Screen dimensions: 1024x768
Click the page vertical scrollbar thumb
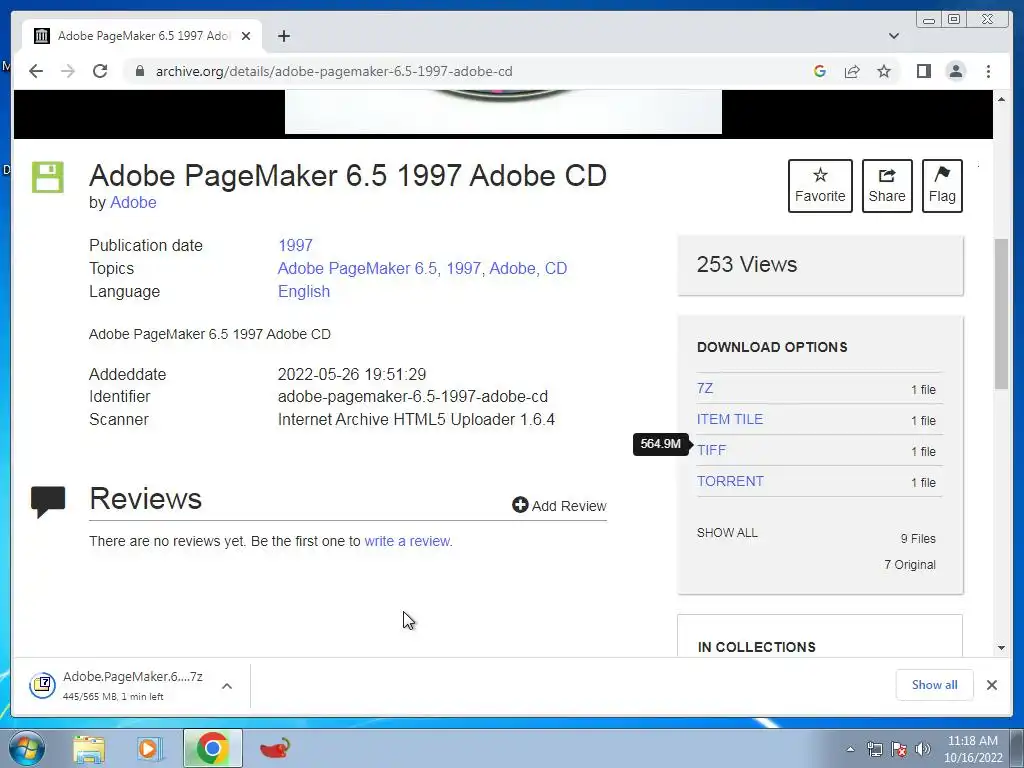point(1001,314)
